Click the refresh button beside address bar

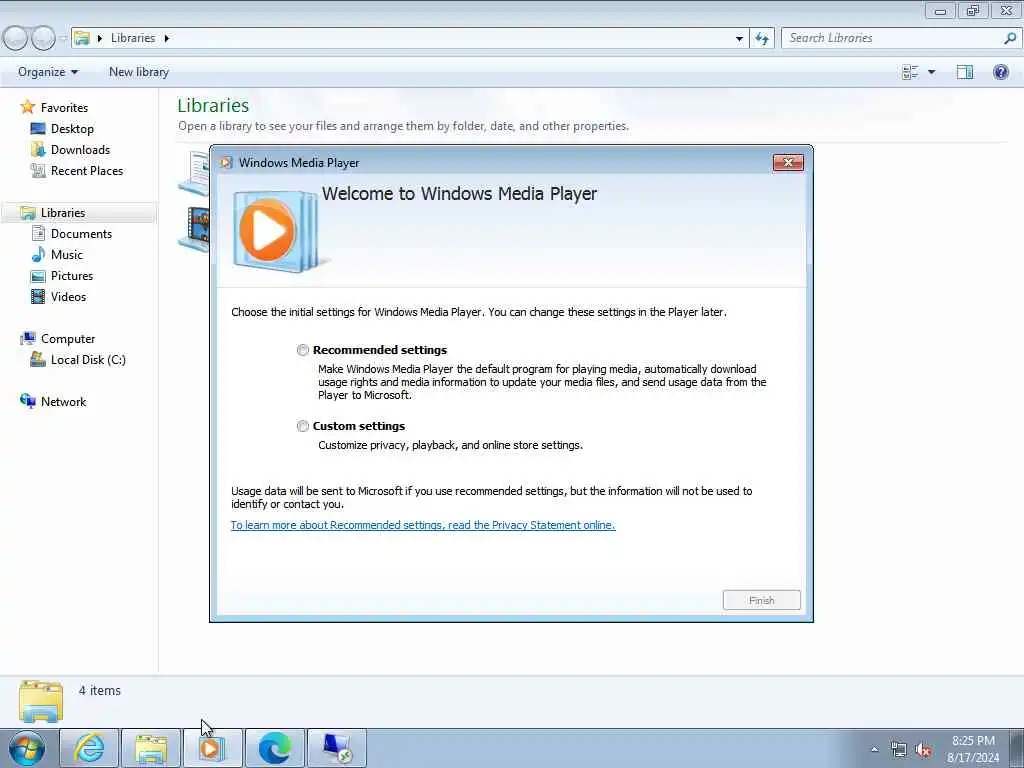point(762,39)
